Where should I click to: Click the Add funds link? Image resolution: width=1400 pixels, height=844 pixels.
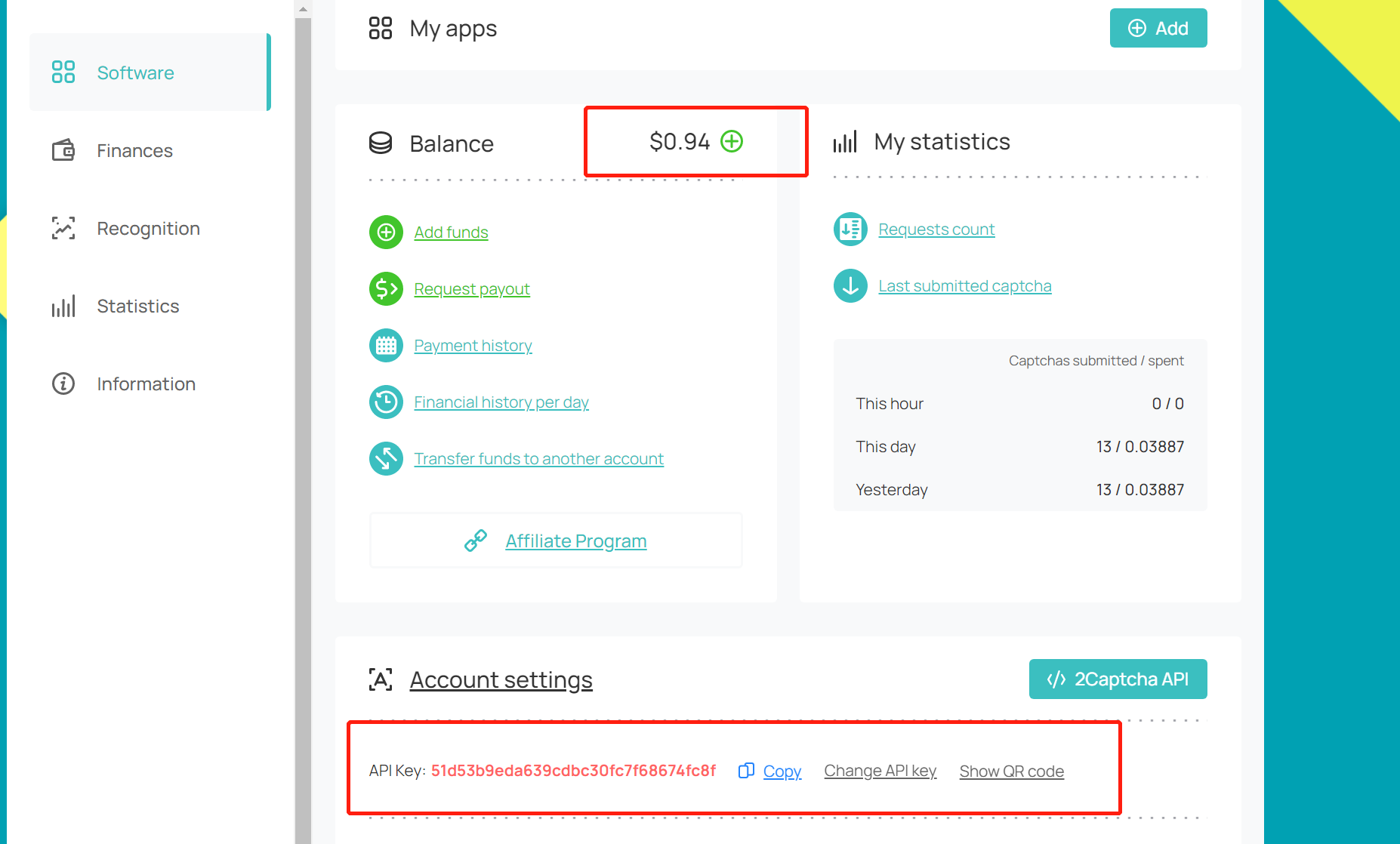click(x=451, y=232)
